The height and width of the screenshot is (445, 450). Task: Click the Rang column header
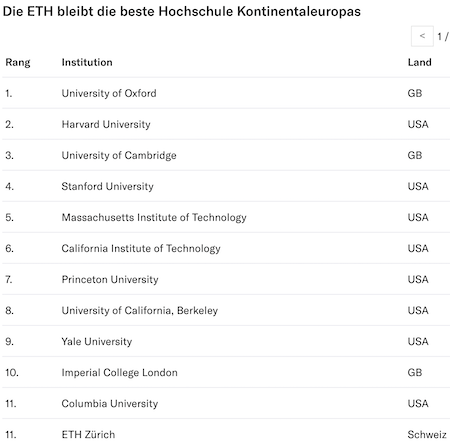[x=18, y=62]
